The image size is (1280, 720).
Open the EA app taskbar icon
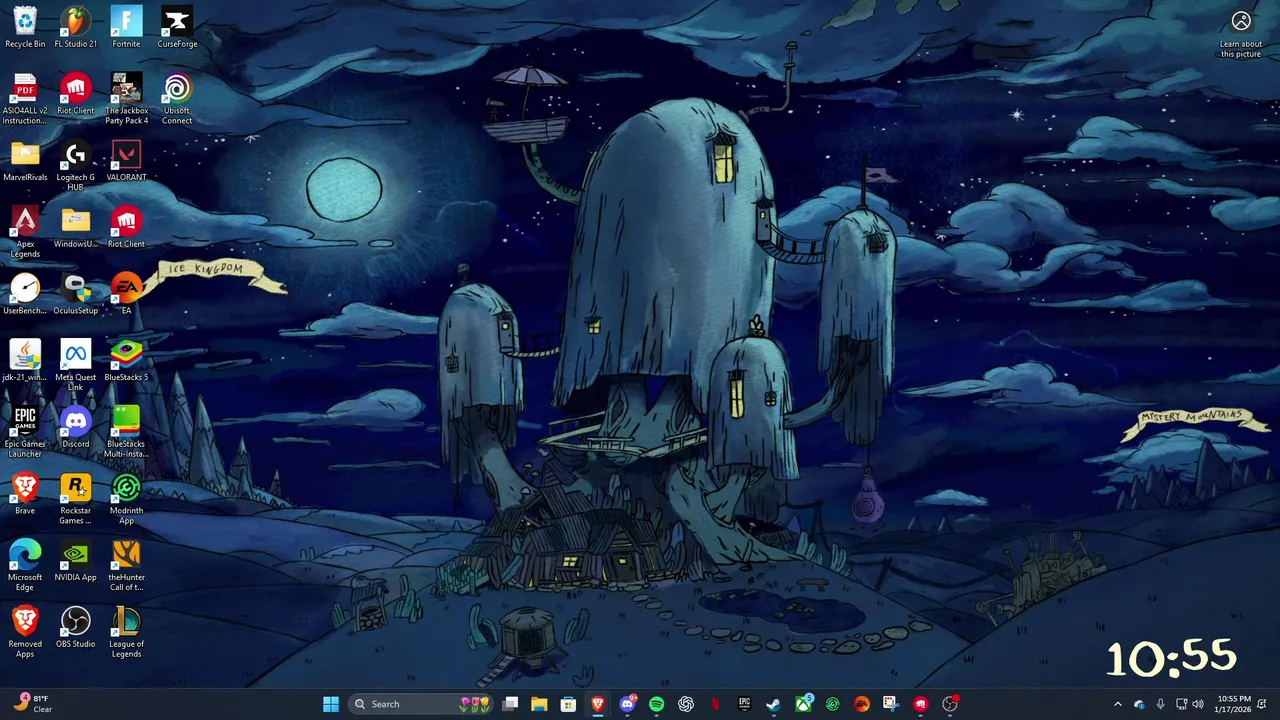(x=861, y=704)
